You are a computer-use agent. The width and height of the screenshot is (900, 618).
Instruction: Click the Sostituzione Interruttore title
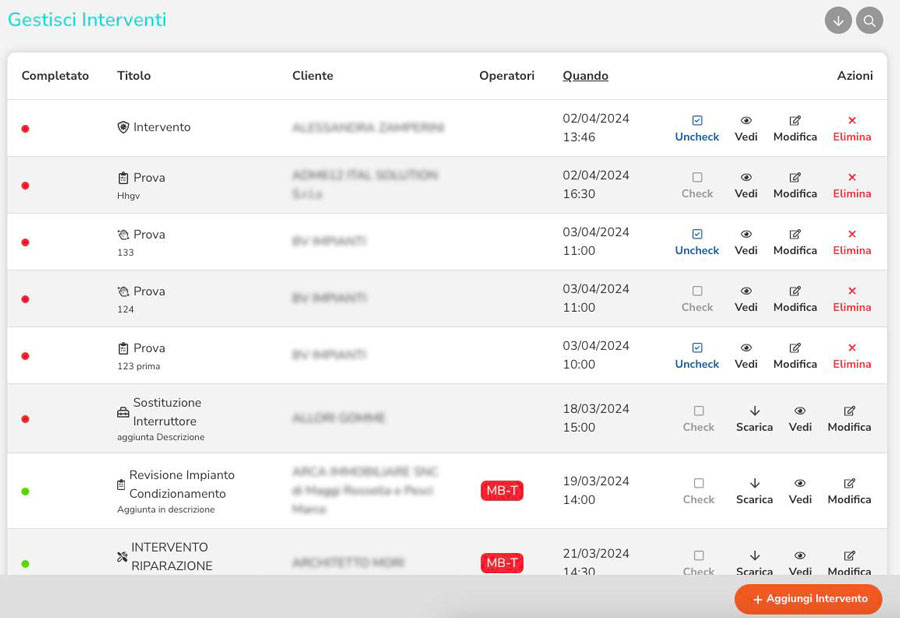[167, 412]
